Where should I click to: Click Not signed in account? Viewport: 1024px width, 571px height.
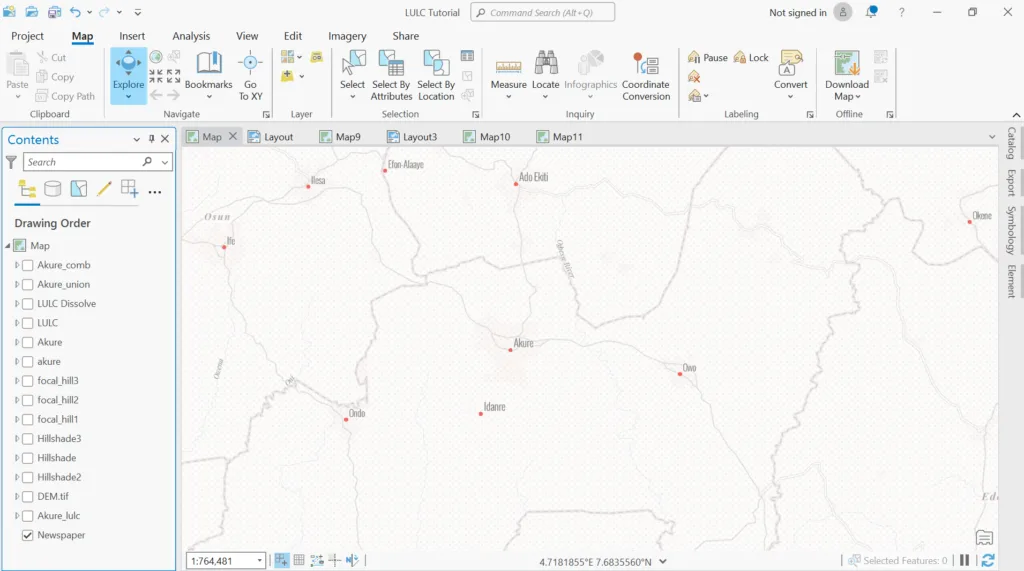coord(797,12)
